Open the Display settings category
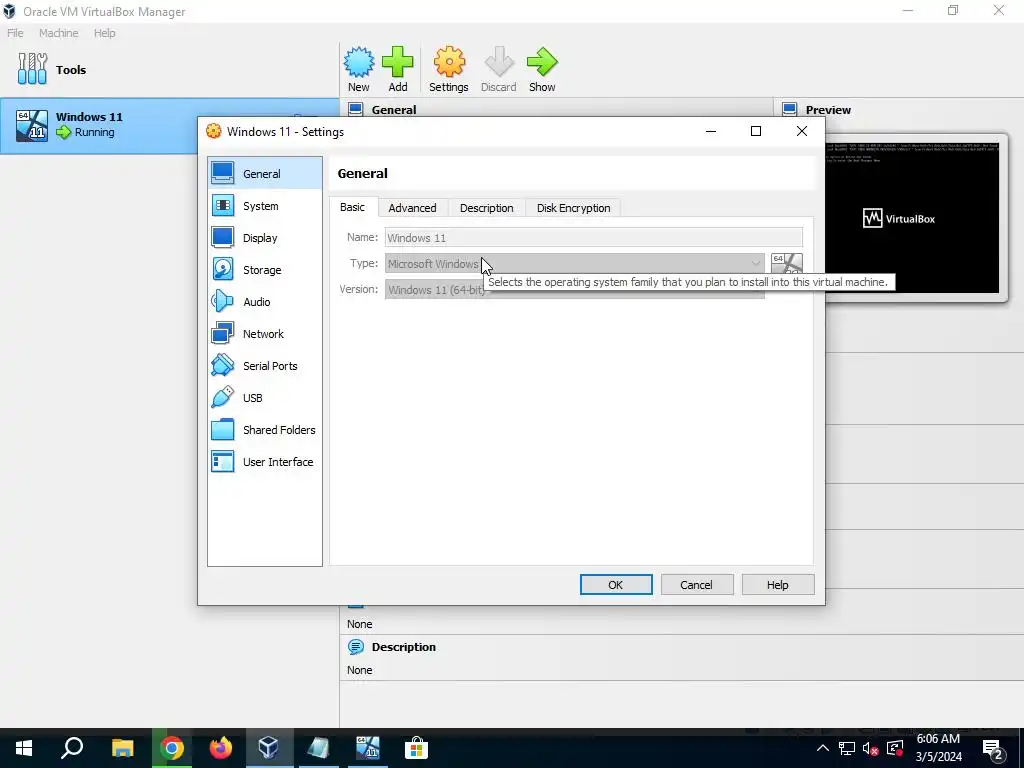 pyautogui.click(x=264, y=238)
